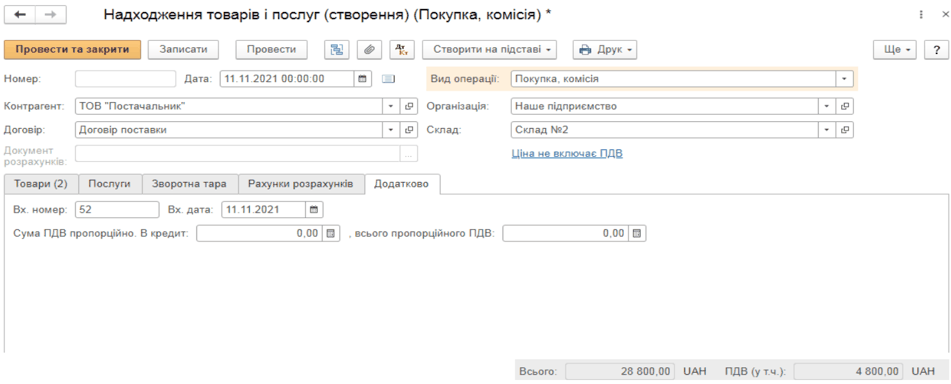Open the three-dot window menu

920,15
